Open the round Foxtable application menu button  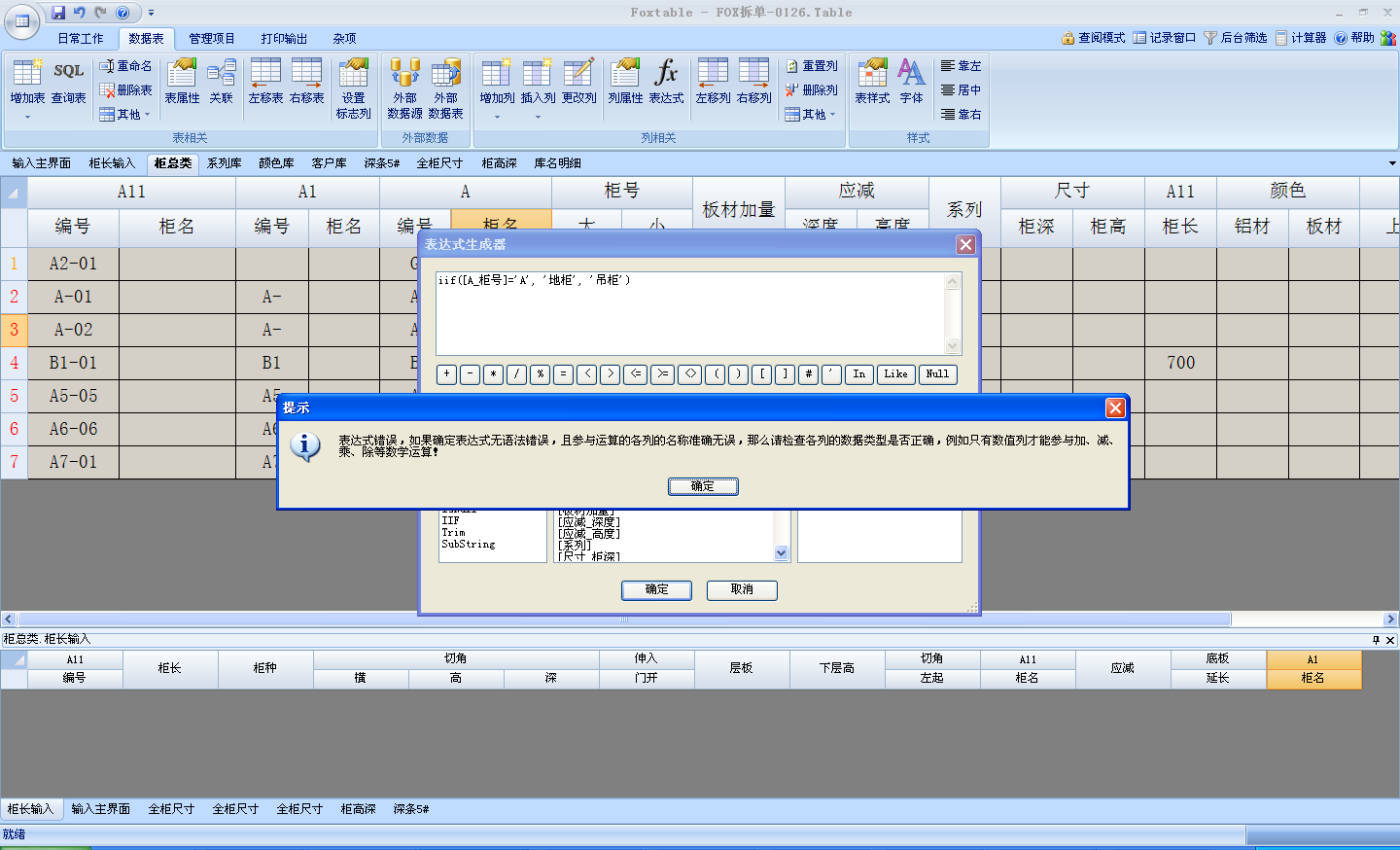(x=21, y=19)
